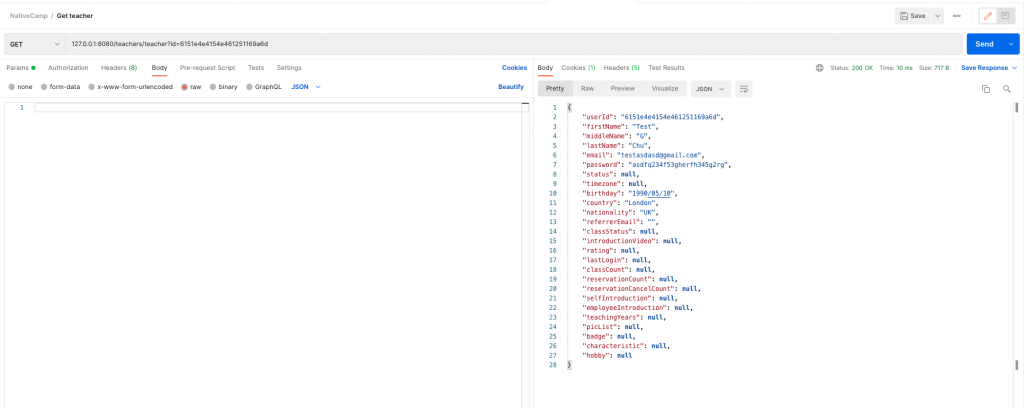Click the Get teacher request title
The image size is (1024, 408).
[x=74, y=15]
